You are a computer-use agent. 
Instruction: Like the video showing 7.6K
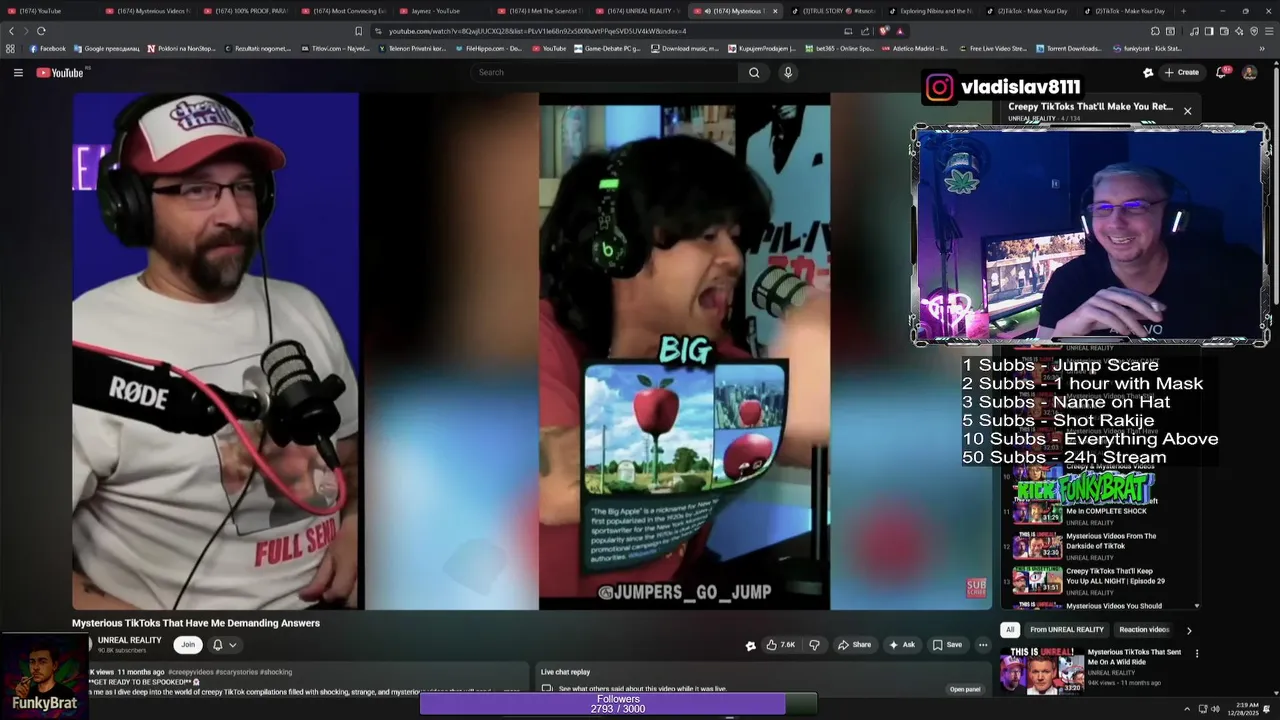781,645
